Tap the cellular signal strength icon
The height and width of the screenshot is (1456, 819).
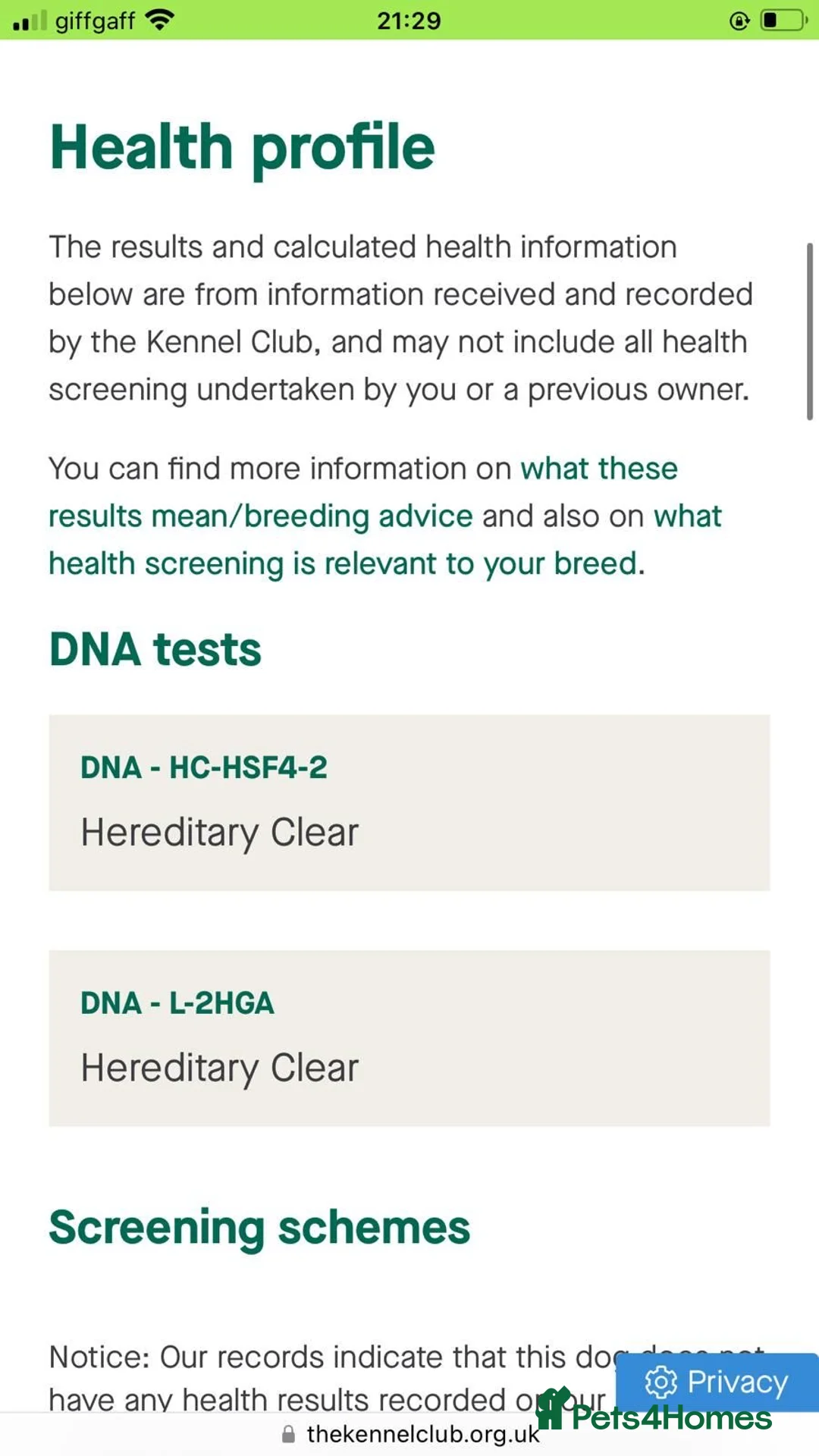pyautogui.click(x=30, y=20)
